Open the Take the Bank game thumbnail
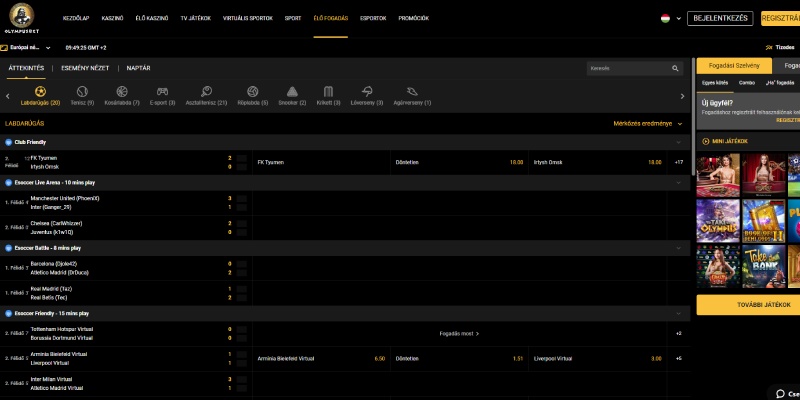The height and width of the screenshot is (400, 800). click(763, 266)
